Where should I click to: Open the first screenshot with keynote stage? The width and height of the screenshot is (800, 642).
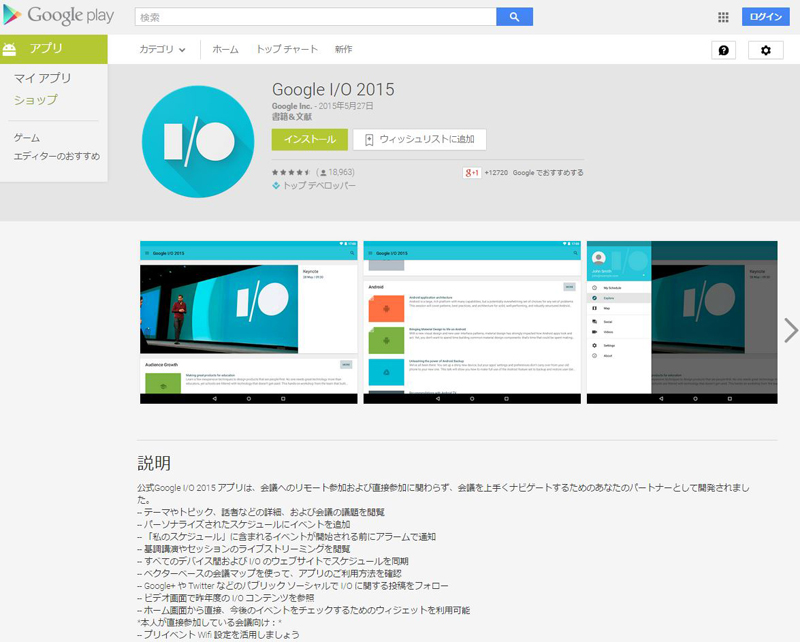coord(249,322)
